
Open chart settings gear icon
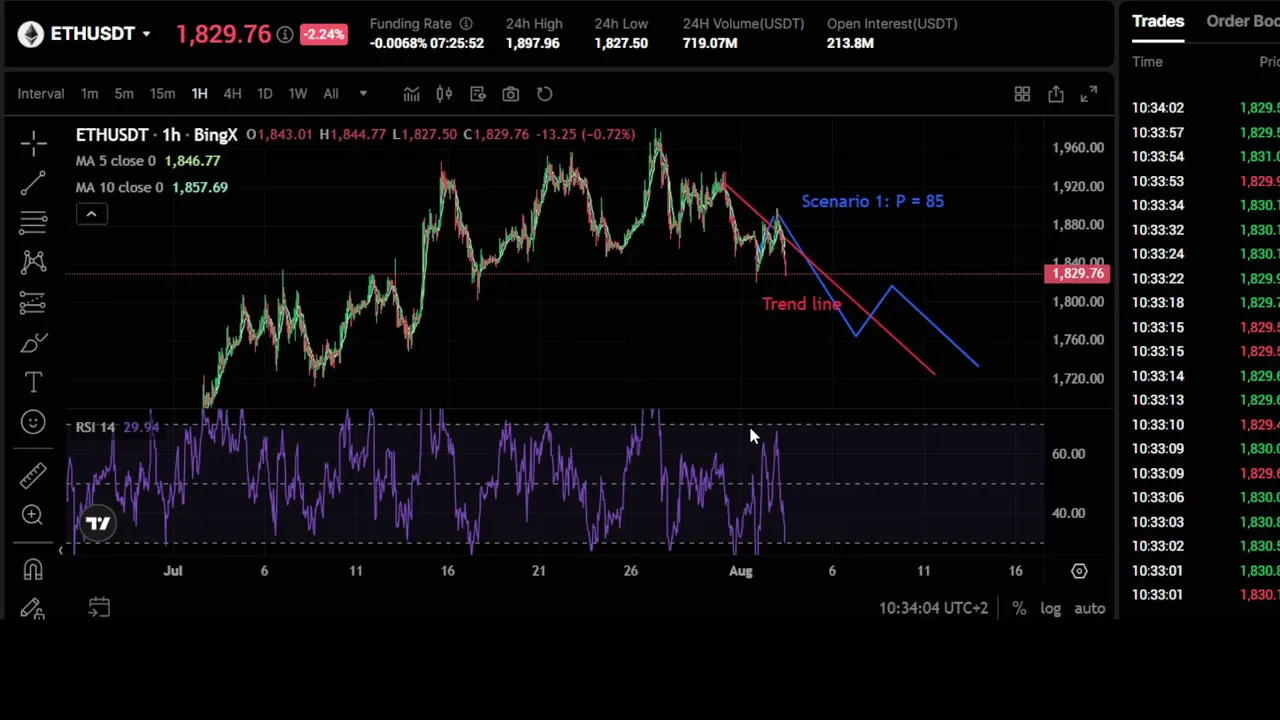(x=1079, y=571)
